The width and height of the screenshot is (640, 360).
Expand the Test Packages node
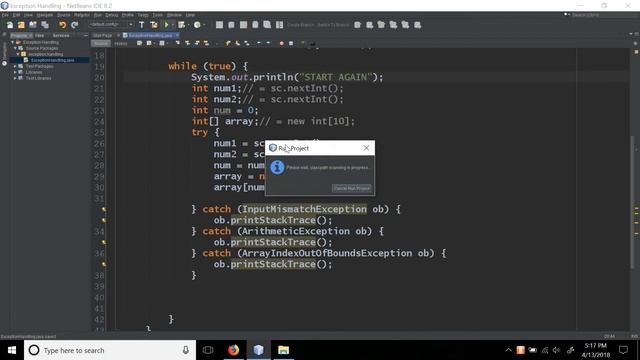(16, 66)
